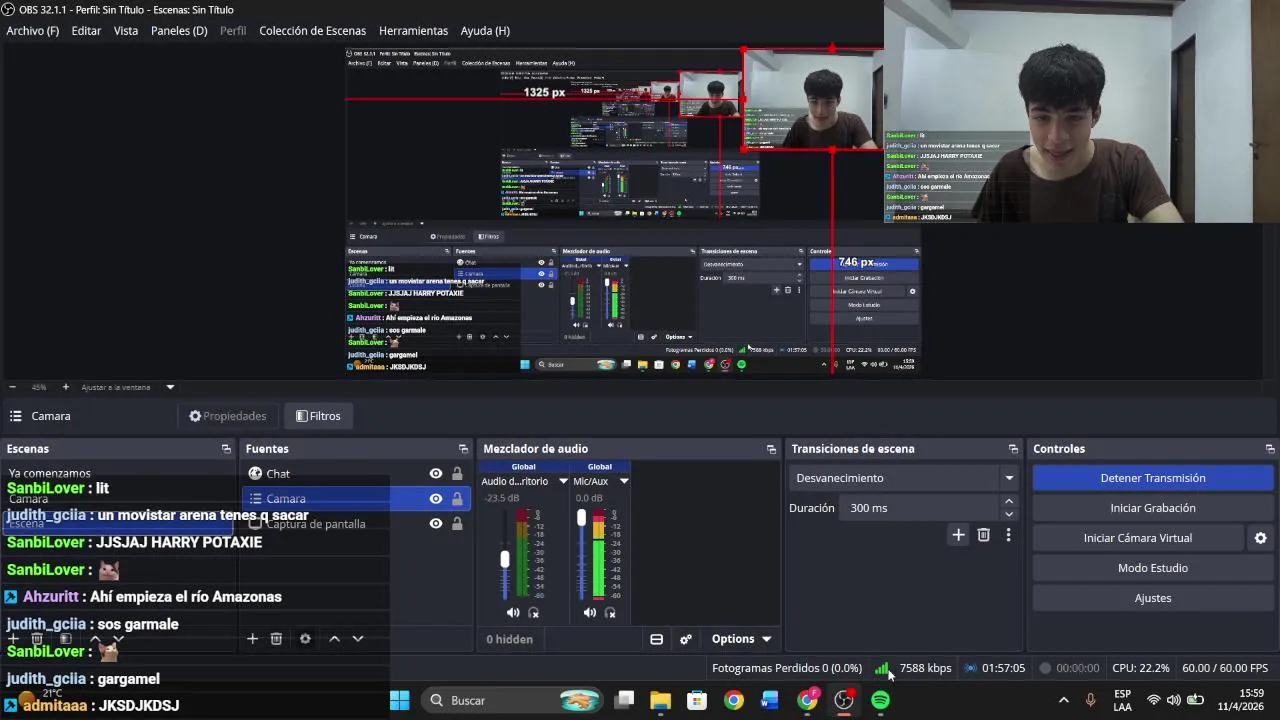Float the Mezclador de audio panel

tap(771, 449)
